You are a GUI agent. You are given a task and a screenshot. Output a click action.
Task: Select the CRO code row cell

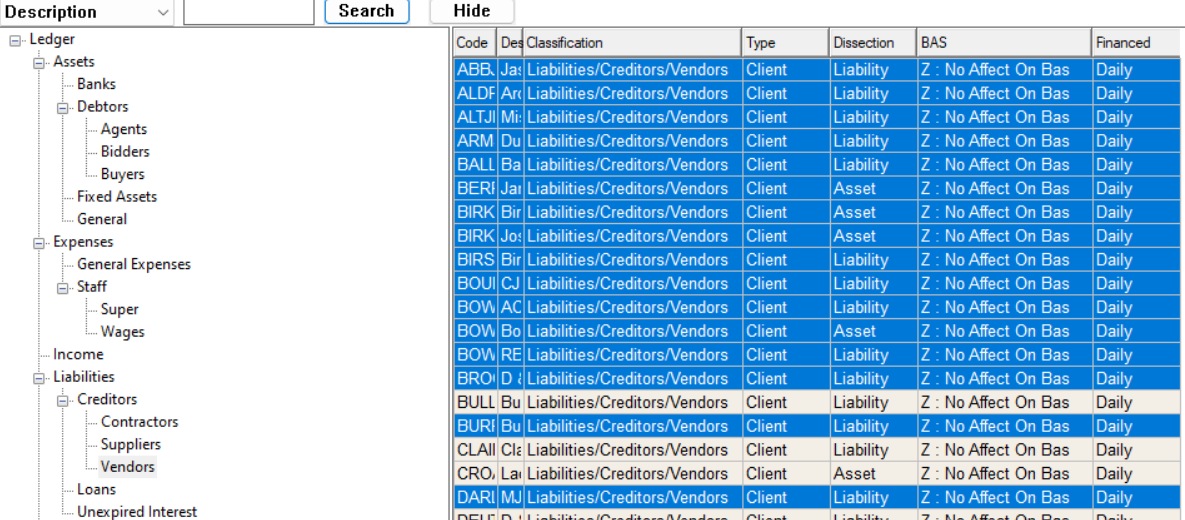point(475,474)
